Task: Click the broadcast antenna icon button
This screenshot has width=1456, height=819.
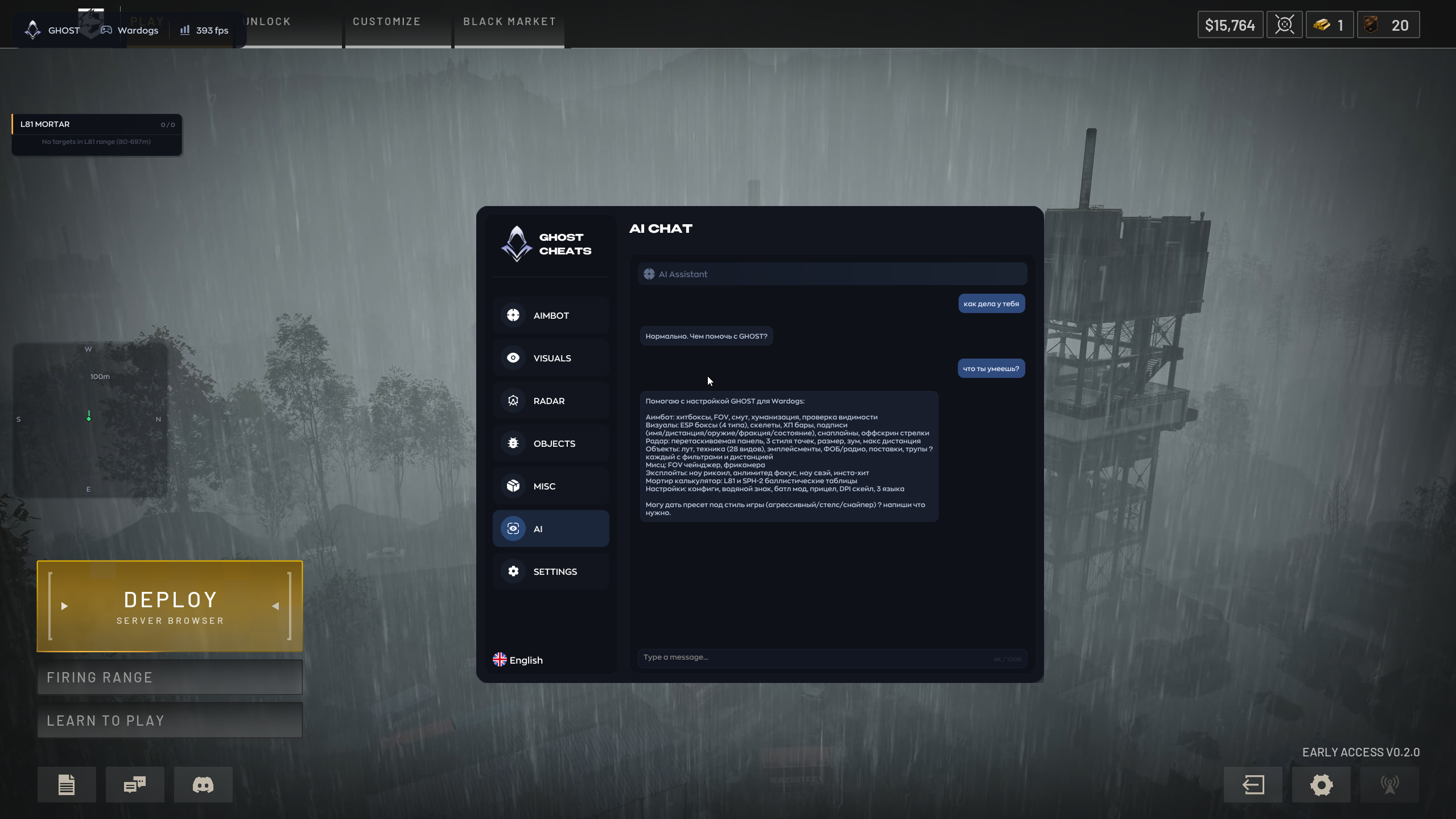Action: coord(1389,785)
